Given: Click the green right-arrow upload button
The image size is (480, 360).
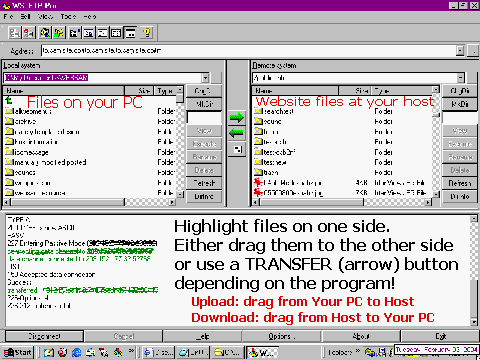Looking at the screenshot, I should [x=237, y=117].
